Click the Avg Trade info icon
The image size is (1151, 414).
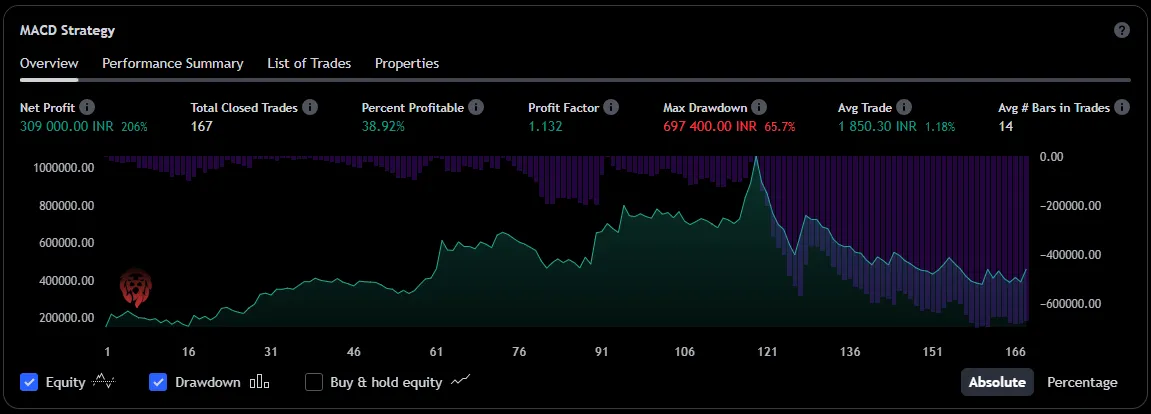click(904, 107)
